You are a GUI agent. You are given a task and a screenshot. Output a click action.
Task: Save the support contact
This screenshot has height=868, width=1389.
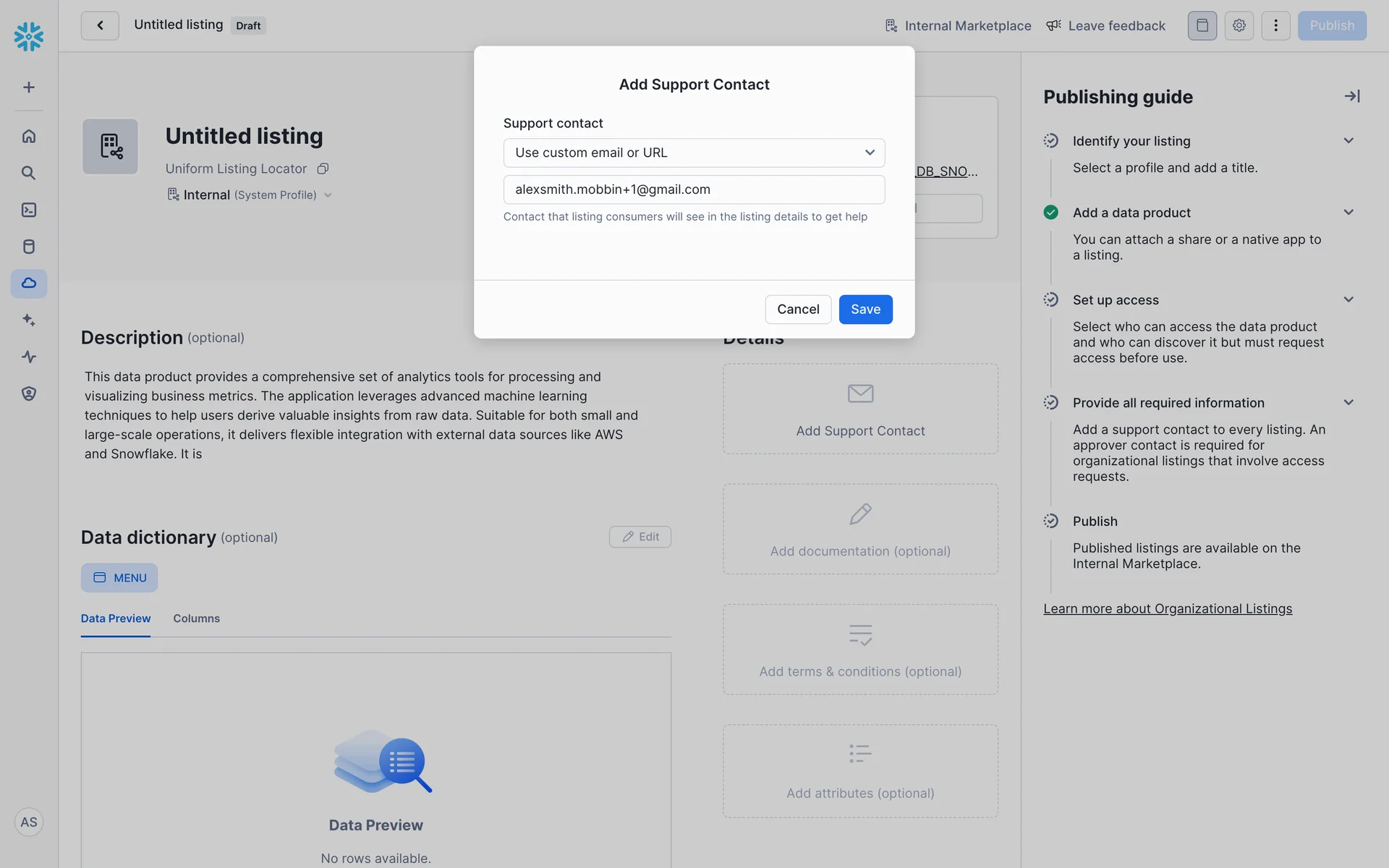865,310
